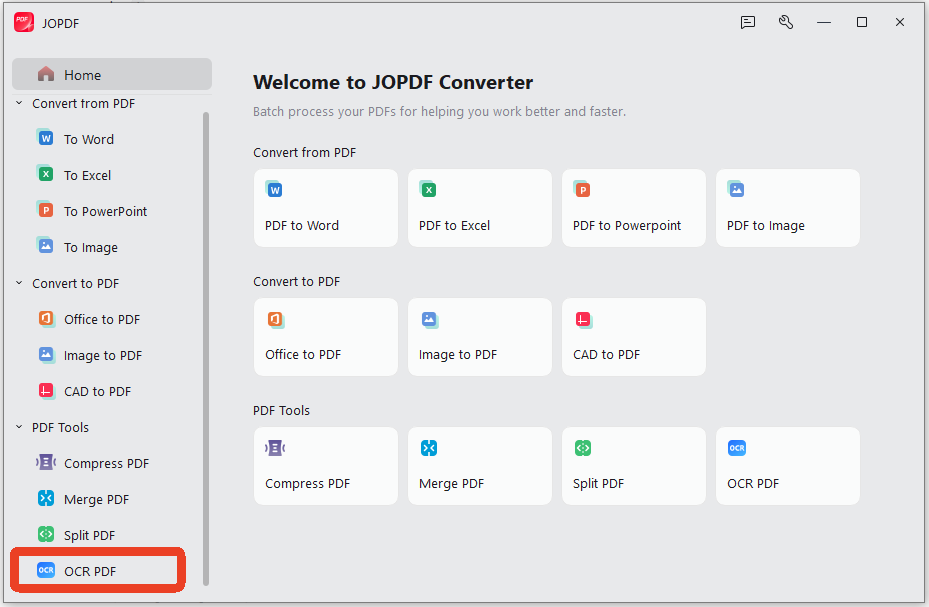This screenshot has width=929, height=607.
Task: Collapse the Convert from PDF sidebar section
Action: click(x=19, y=103)
